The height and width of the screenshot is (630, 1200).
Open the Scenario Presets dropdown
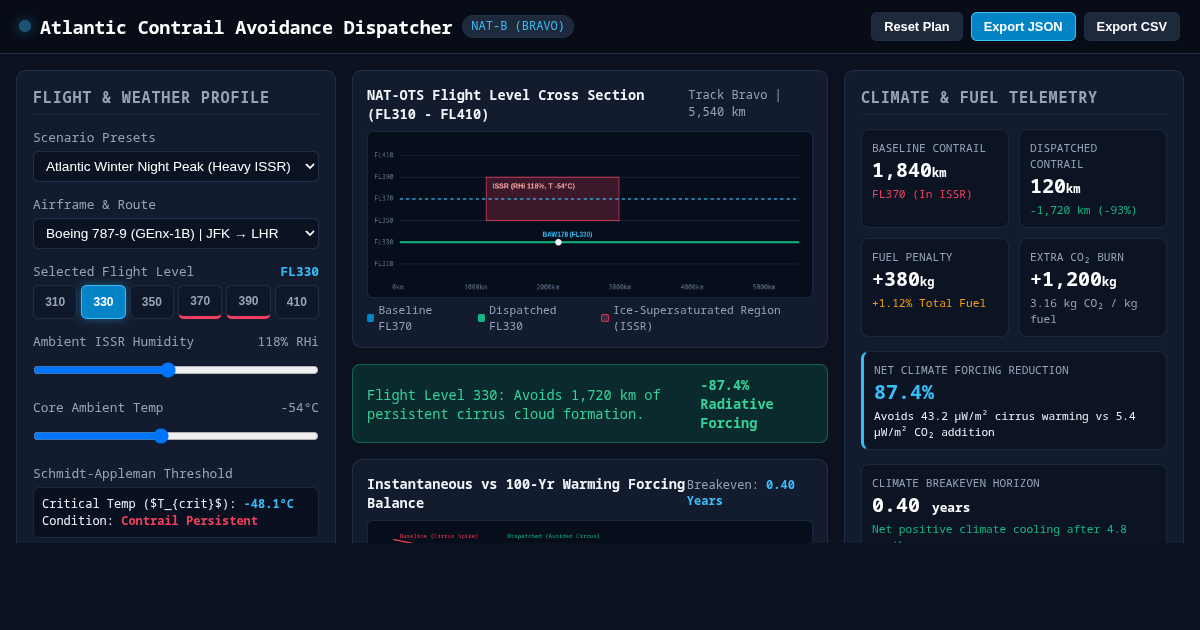176,166
